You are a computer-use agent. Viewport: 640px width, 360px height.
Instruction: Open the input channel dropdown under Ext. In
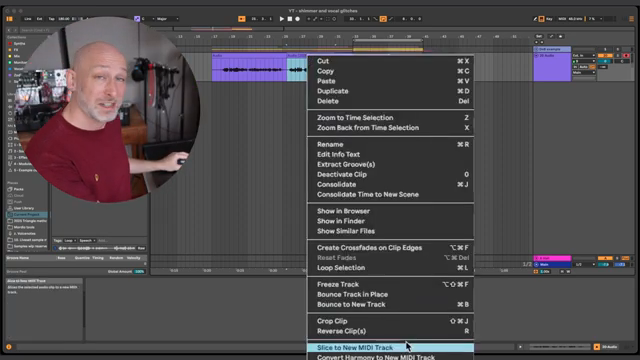[584, 61]
